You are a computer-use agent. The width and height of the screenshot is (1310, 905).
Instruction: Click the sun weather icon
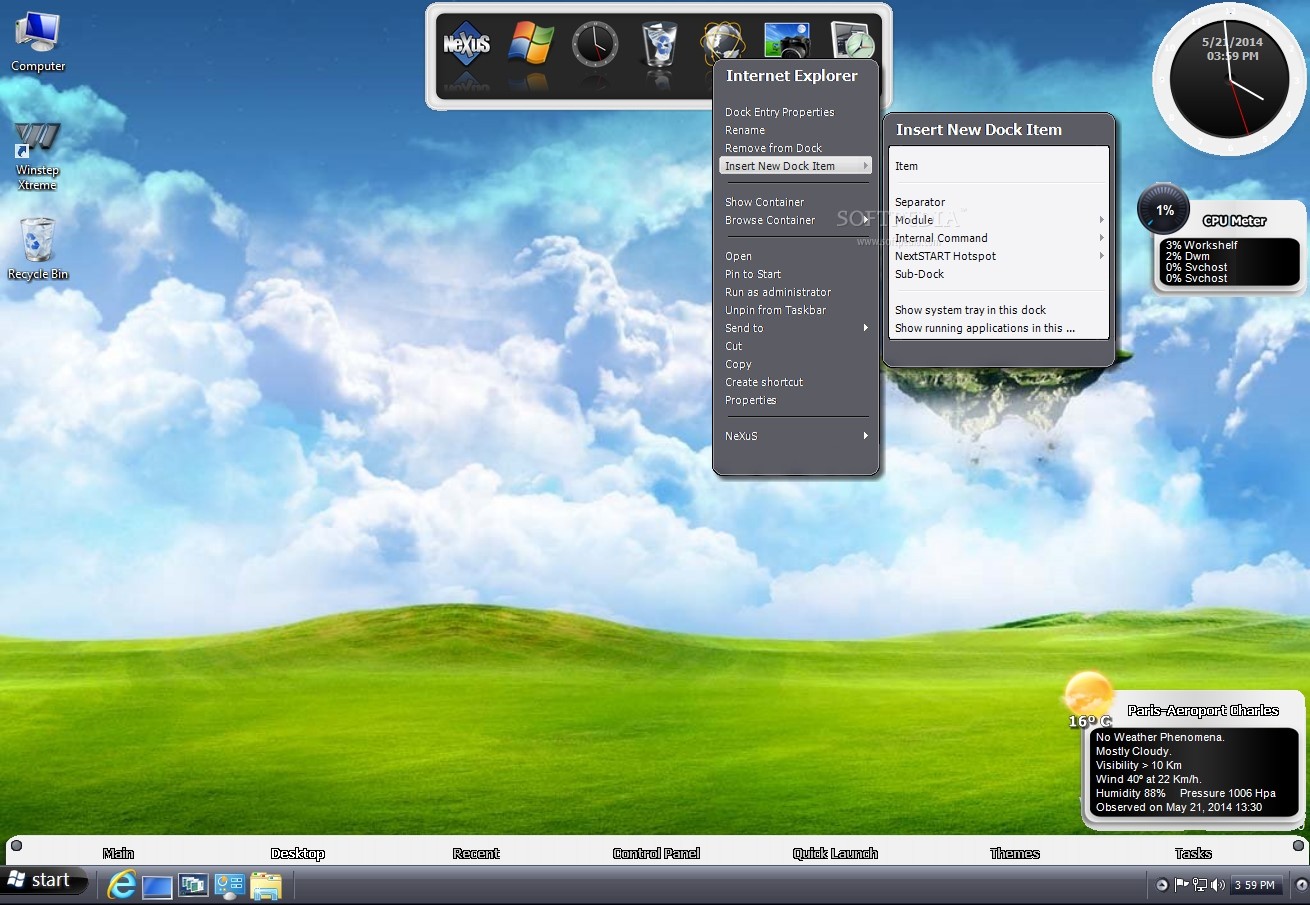(1088, 695)
